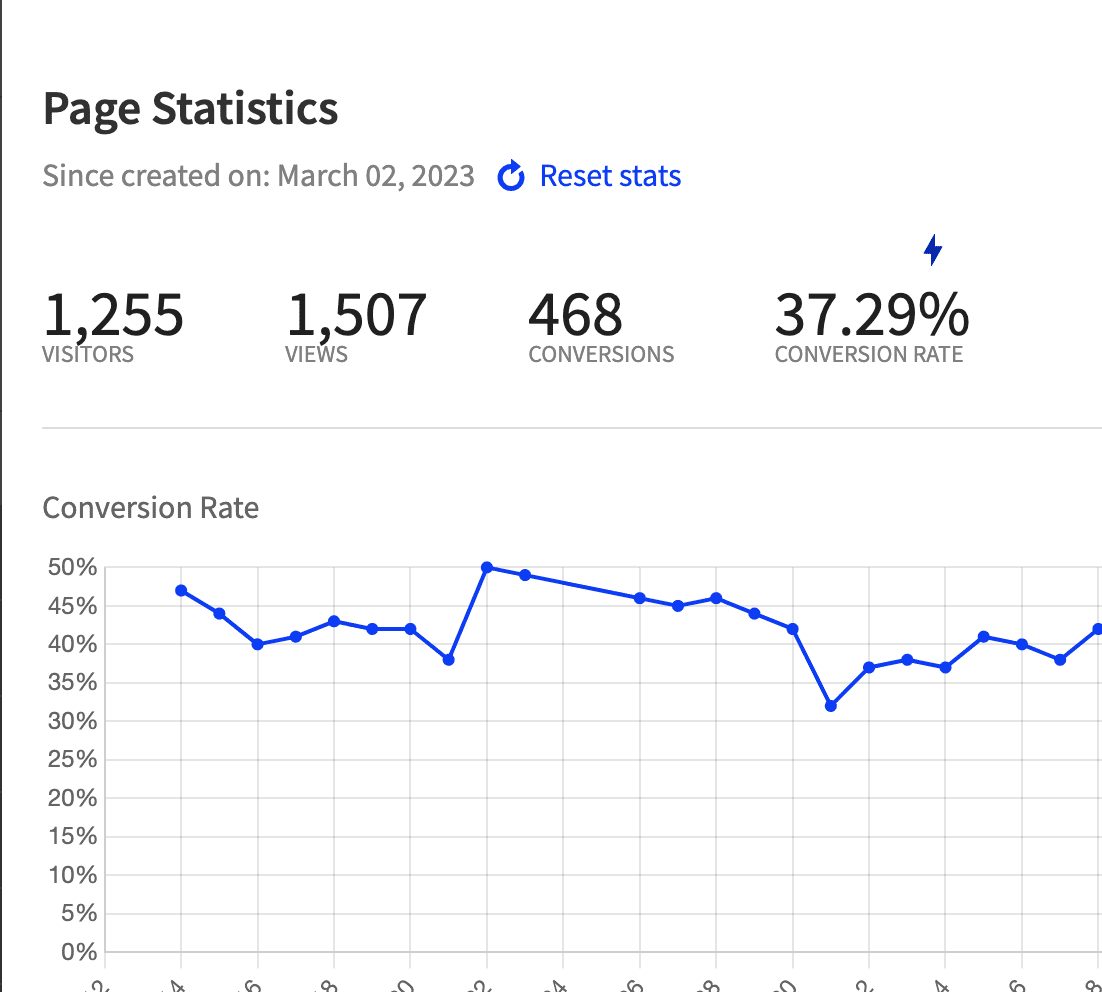Click the 10% y-axis label

click(x=72, y=875)
